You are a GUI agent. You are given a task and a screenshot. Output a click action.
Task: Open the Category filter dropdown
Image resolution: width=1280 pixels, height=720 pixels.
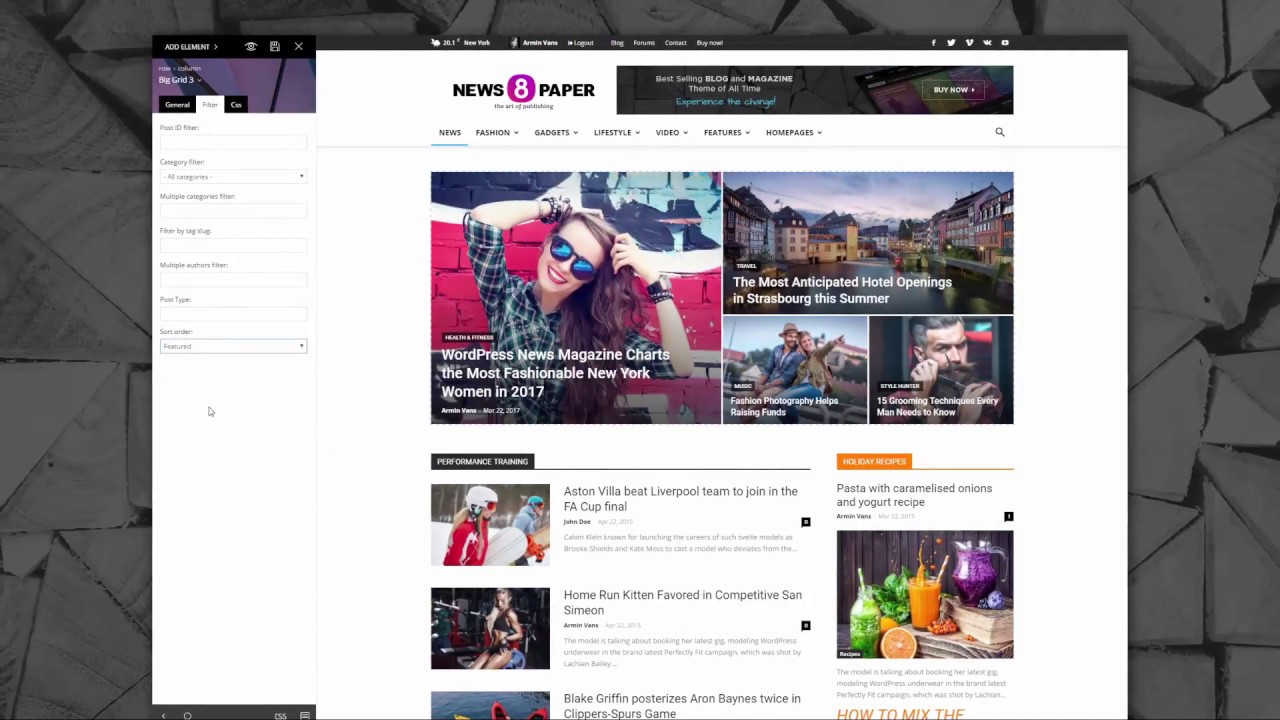[x=233, y=177]
